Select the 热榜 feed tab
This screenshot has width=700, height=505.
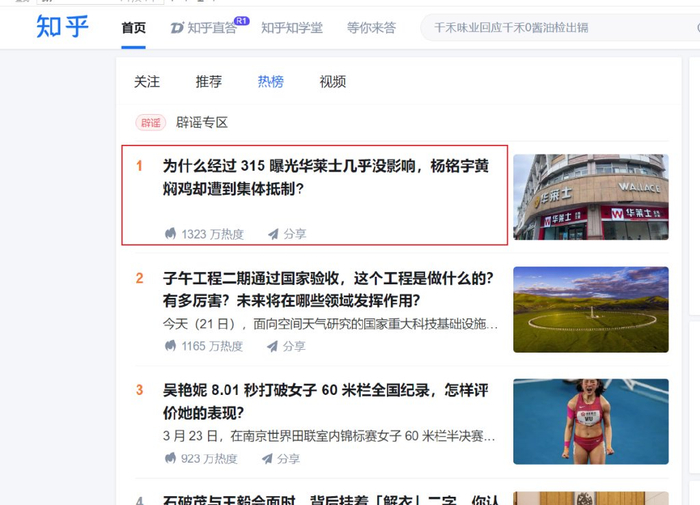[x=271, y=82]
